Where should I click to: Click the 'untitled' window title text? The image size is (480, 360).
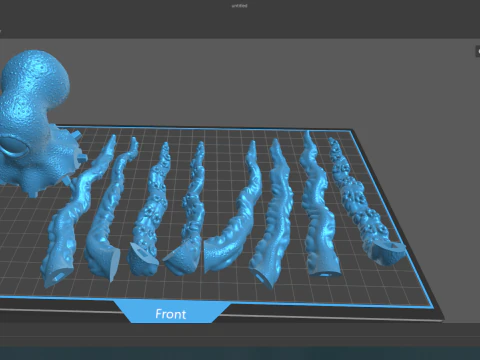pyautogui.click(x=239, y=6)
